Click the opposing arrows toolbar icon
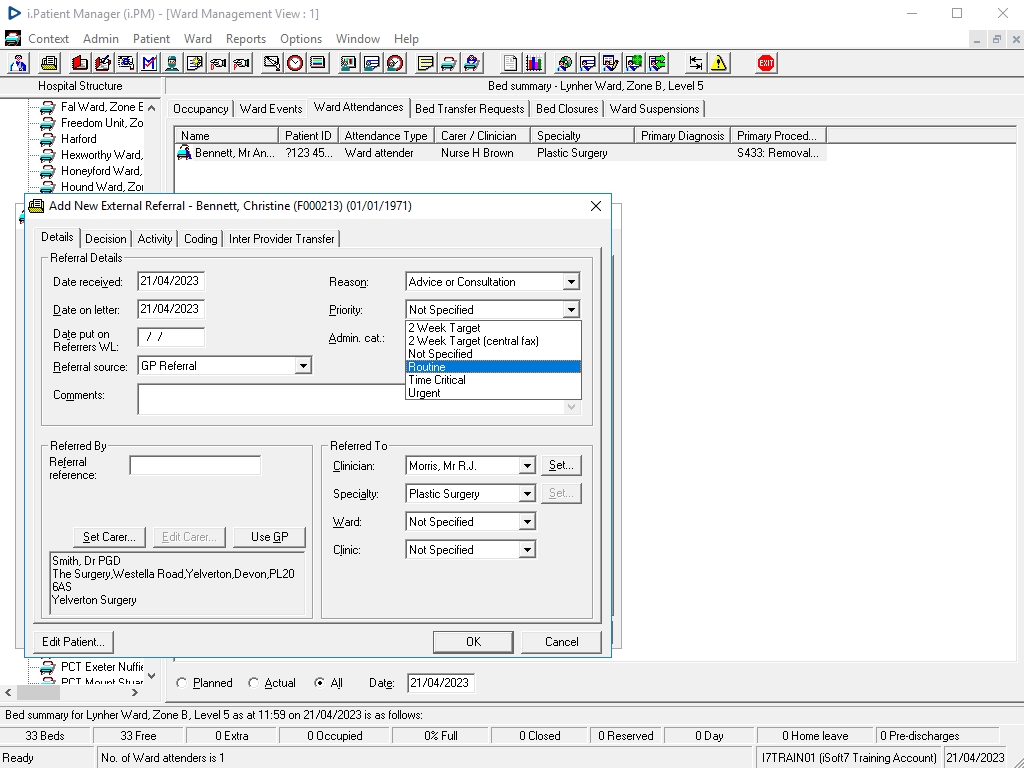 (x=696, y=63)
